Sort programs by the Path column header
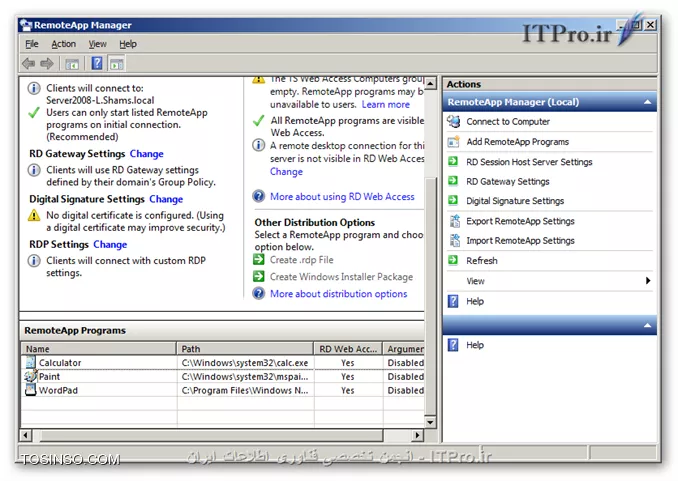The width and height of the screenshot is (678, 481). point(245,349)
